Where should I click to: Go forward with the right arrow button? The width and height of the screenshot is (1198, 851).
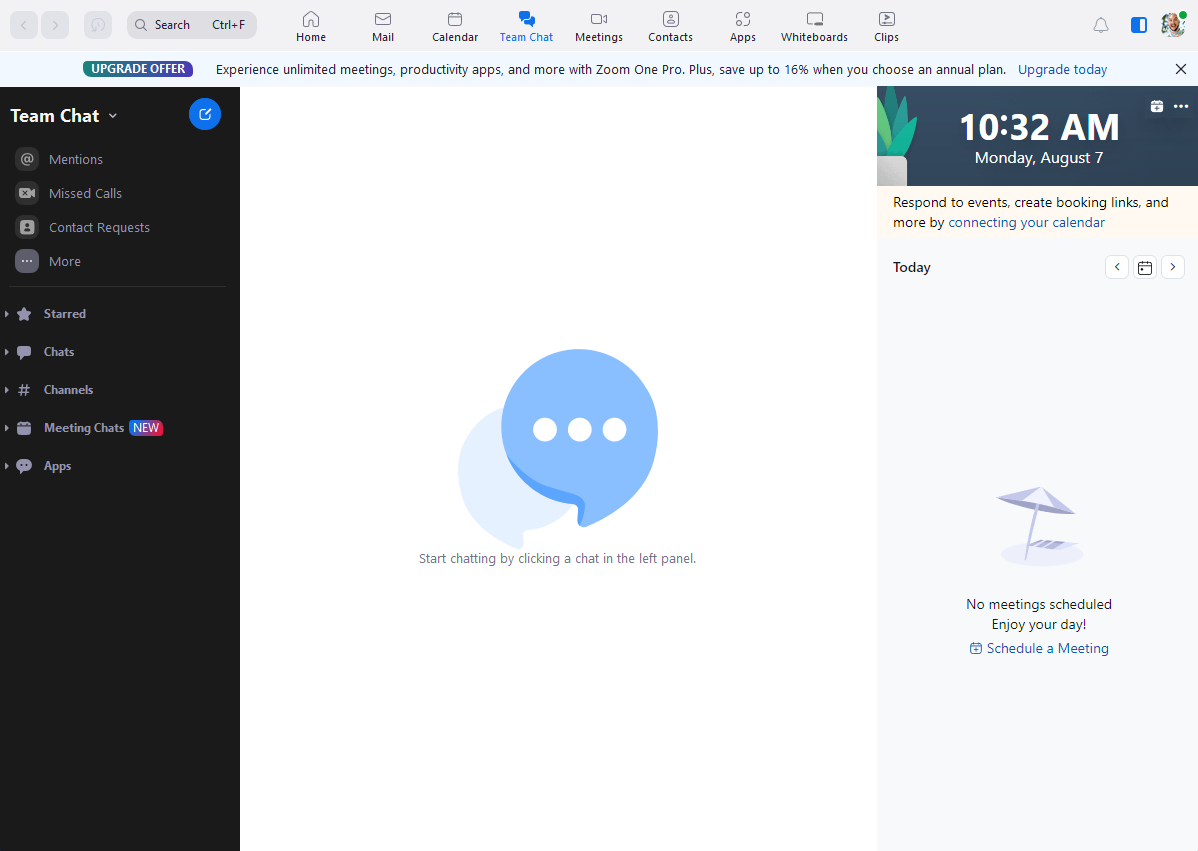pyautogui.click(x=55, y=25)
